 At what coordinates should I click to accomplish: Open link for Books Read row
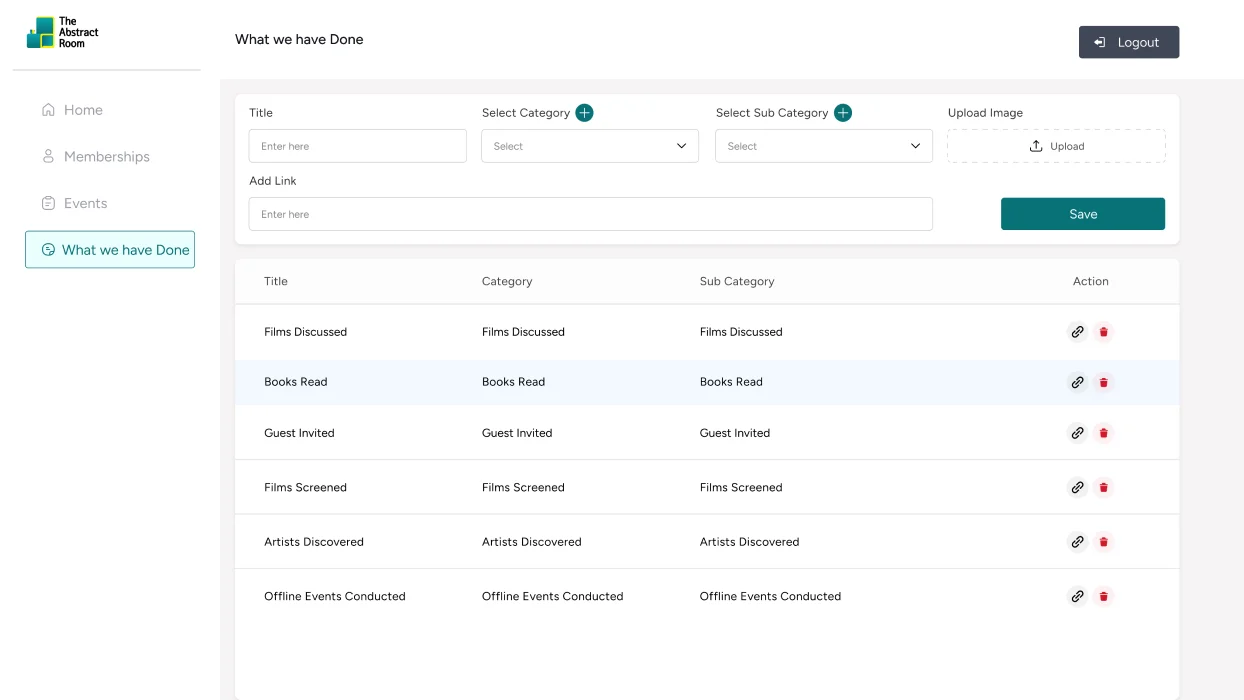1077,382
